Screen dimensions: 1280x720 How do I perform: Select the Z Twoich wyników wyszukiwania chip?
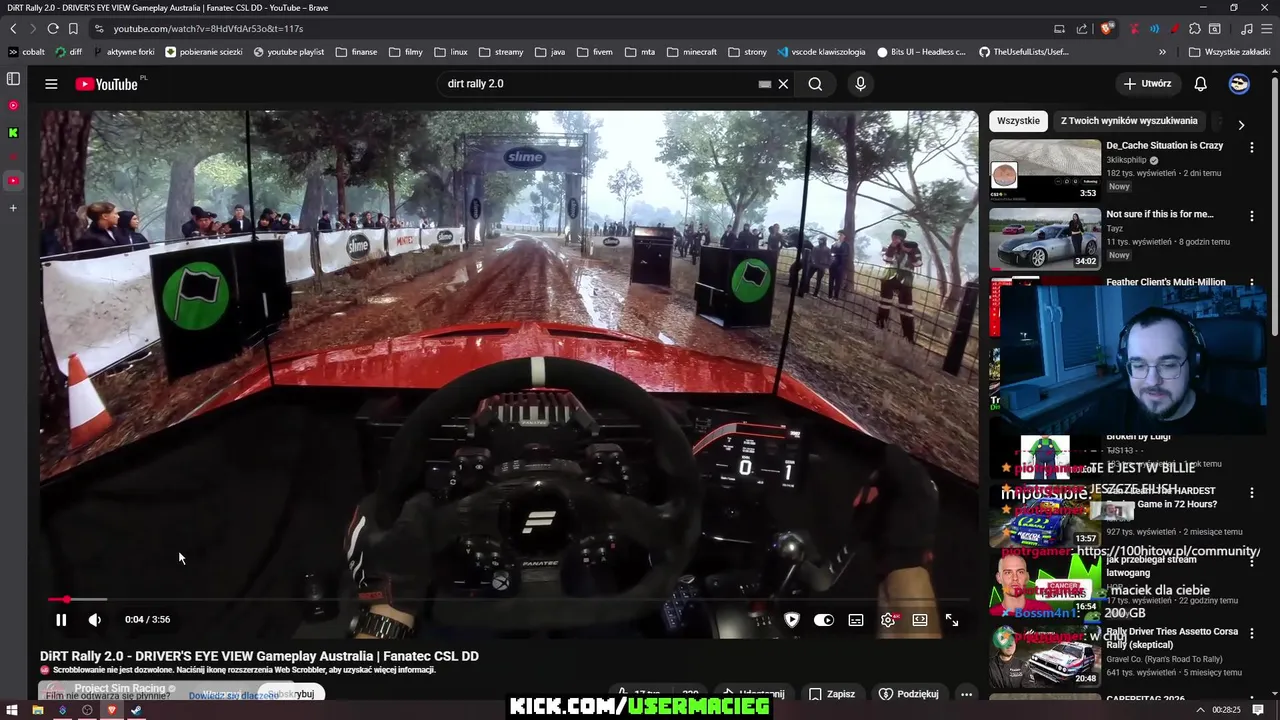coord(1129,121)
